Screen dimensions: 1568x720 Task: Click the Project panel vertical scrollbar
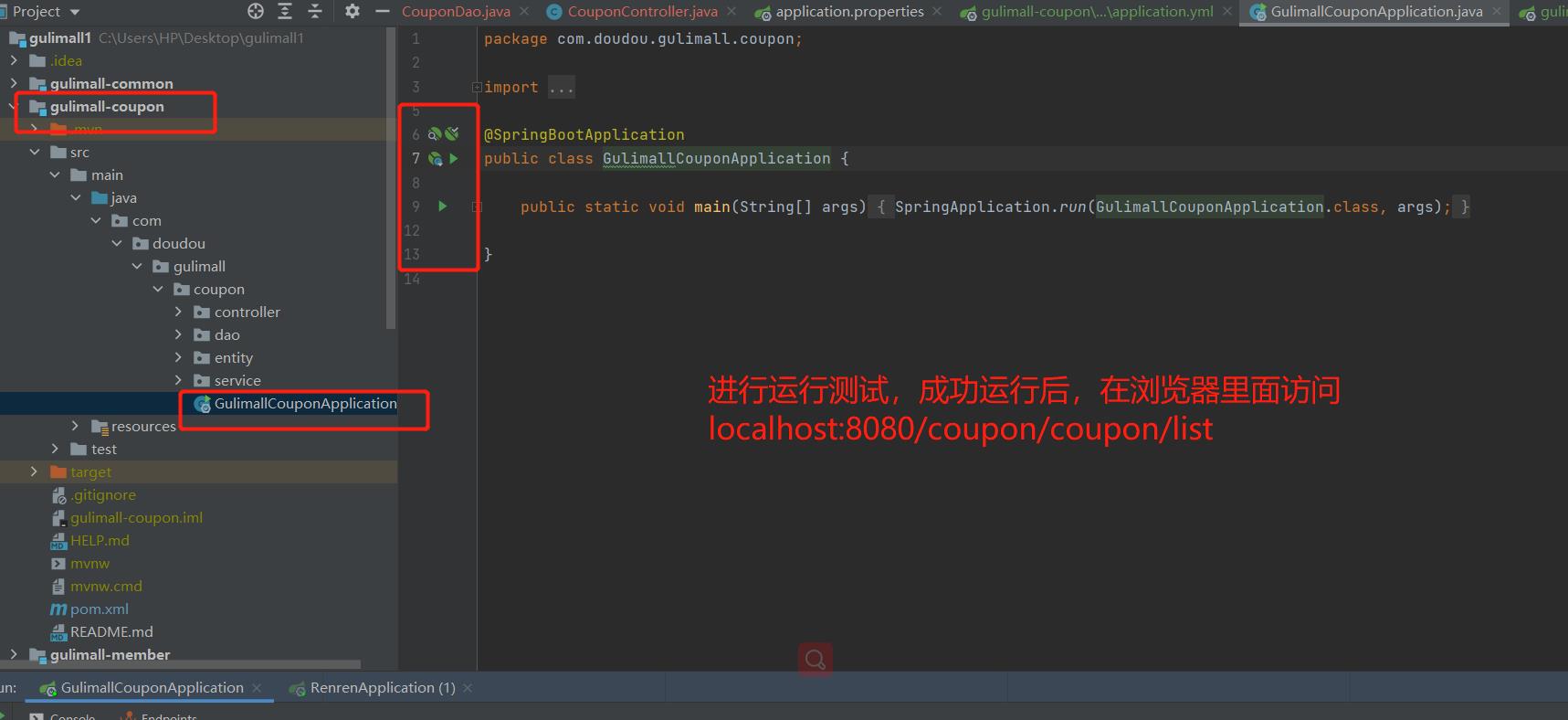click(392, 178)
